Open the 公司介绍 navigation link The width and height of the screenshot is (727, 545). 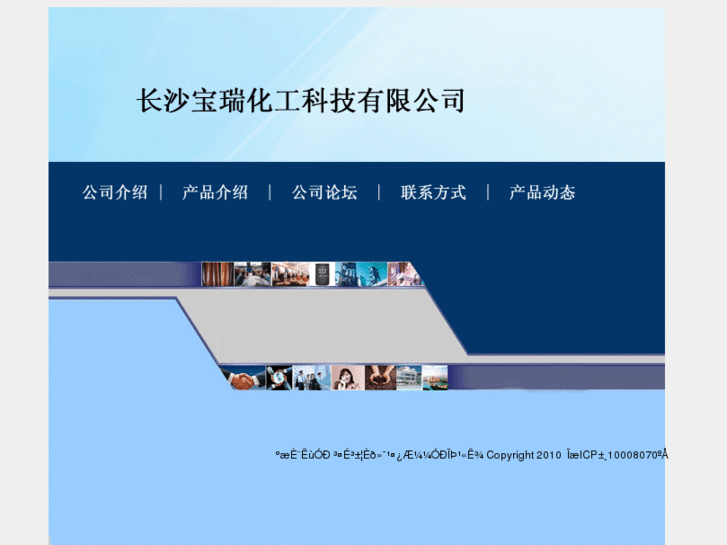click(115, 192)
